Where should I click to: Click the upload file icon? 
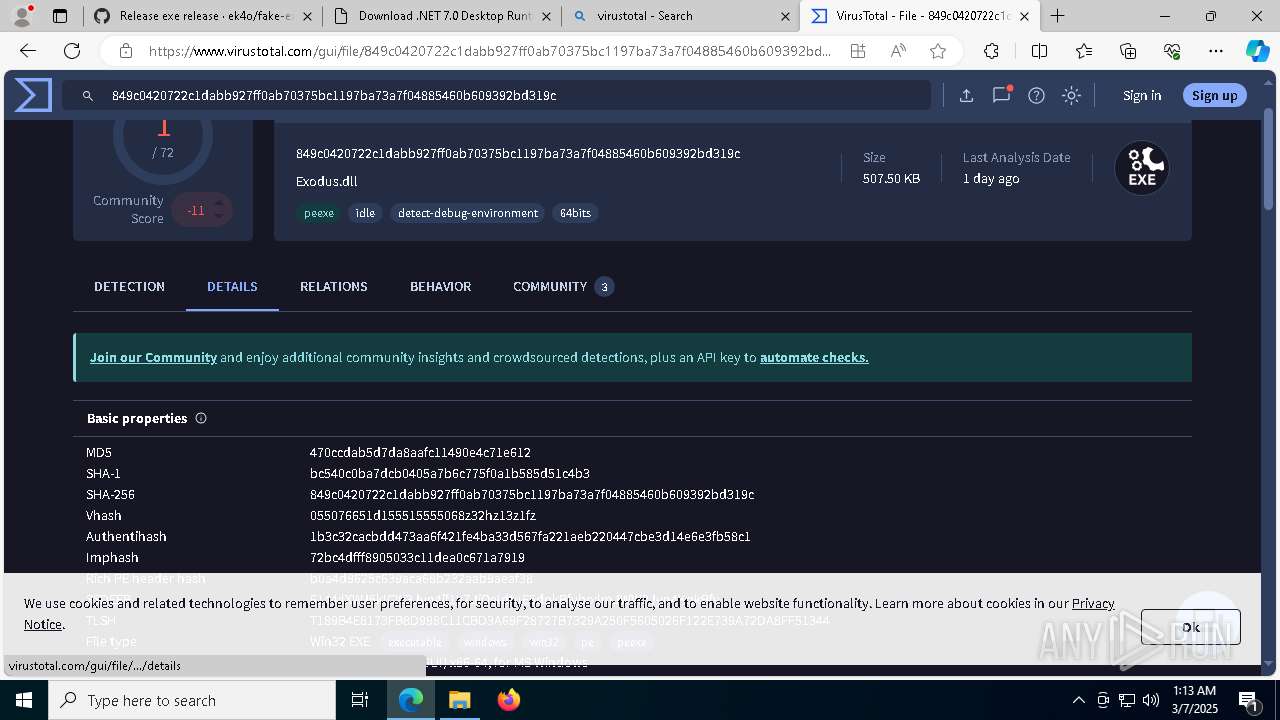tap(966, 96)
